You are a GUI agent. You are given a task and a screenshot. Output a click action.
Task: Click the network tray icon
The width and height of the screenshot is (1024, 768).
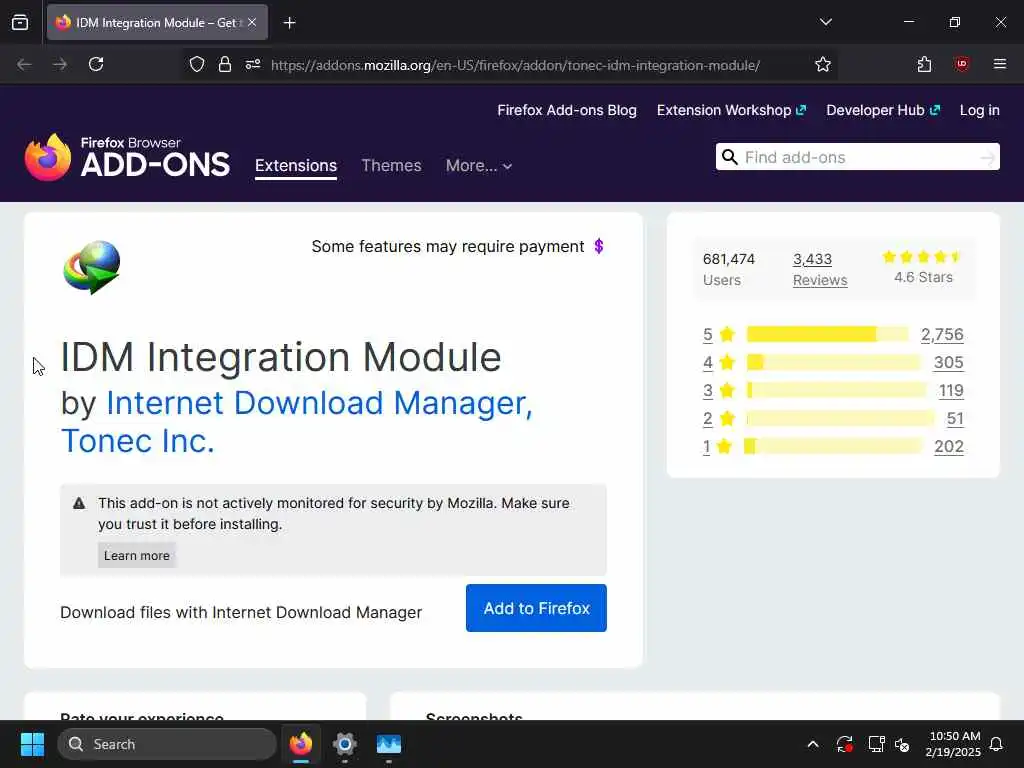tap(876, 744)
